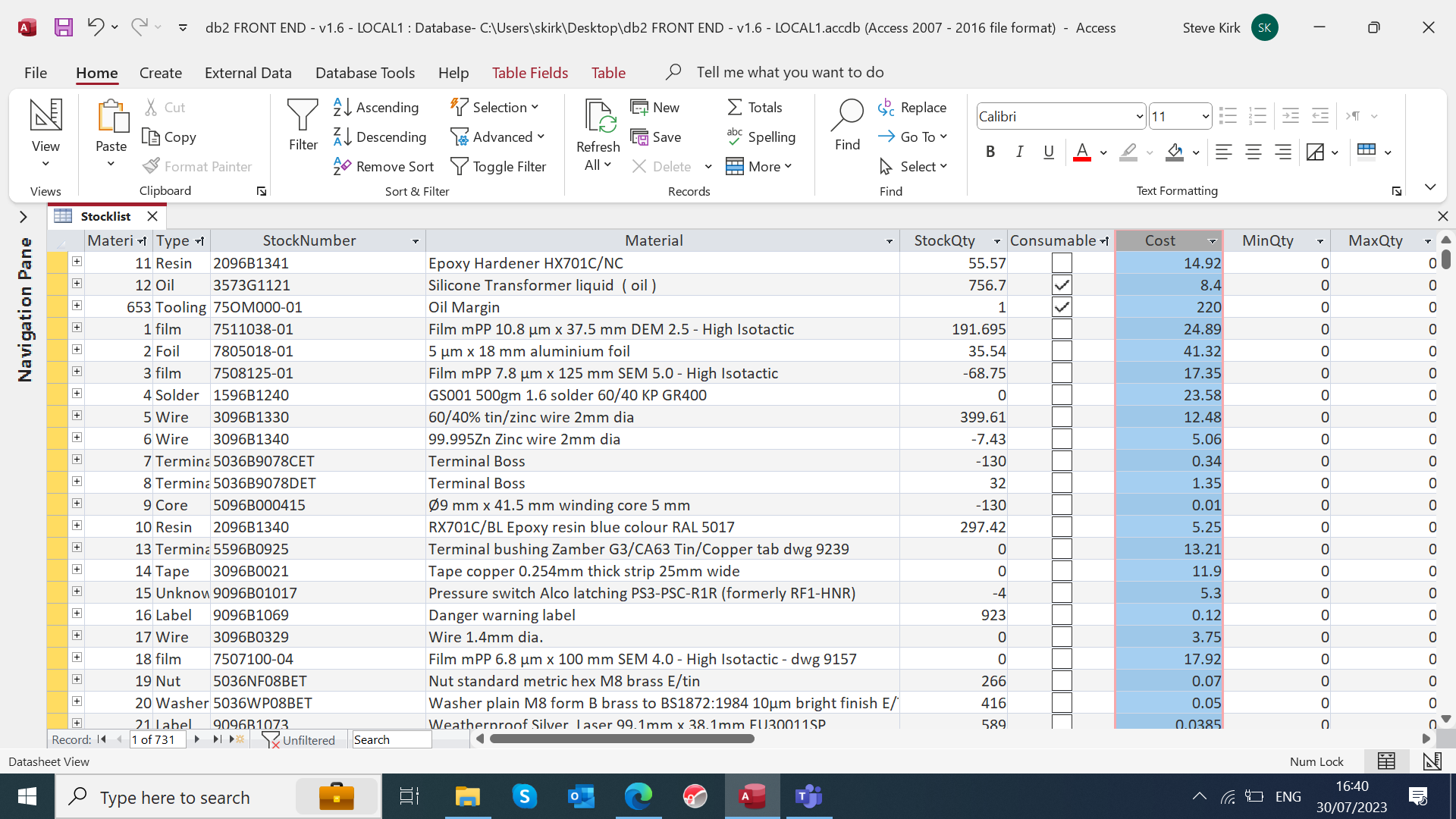Screen dimensions: 1456x819
Task: Check Consumable for Nut standard metric hex row
Action: click(x=1062, y=681)
